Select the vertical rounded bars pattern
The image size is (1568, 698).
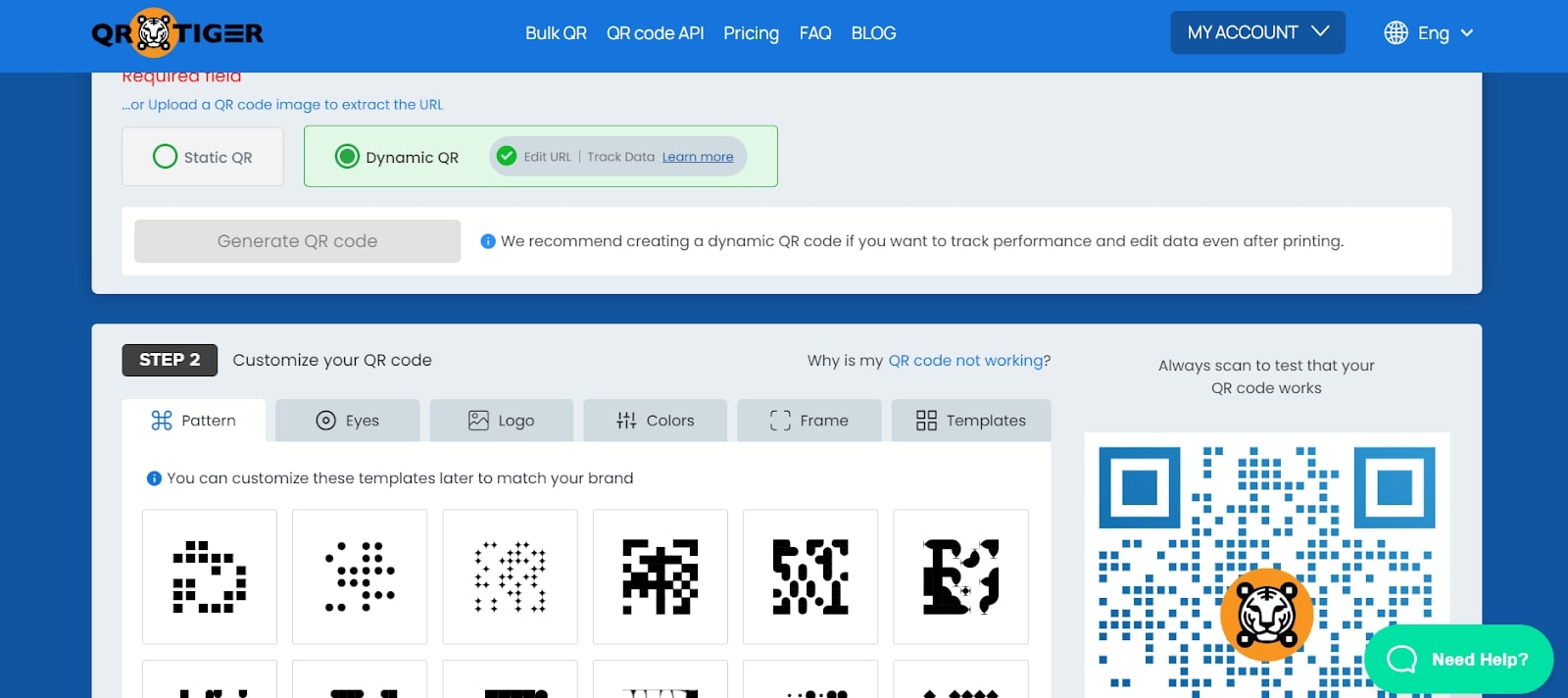pos(810,576)
